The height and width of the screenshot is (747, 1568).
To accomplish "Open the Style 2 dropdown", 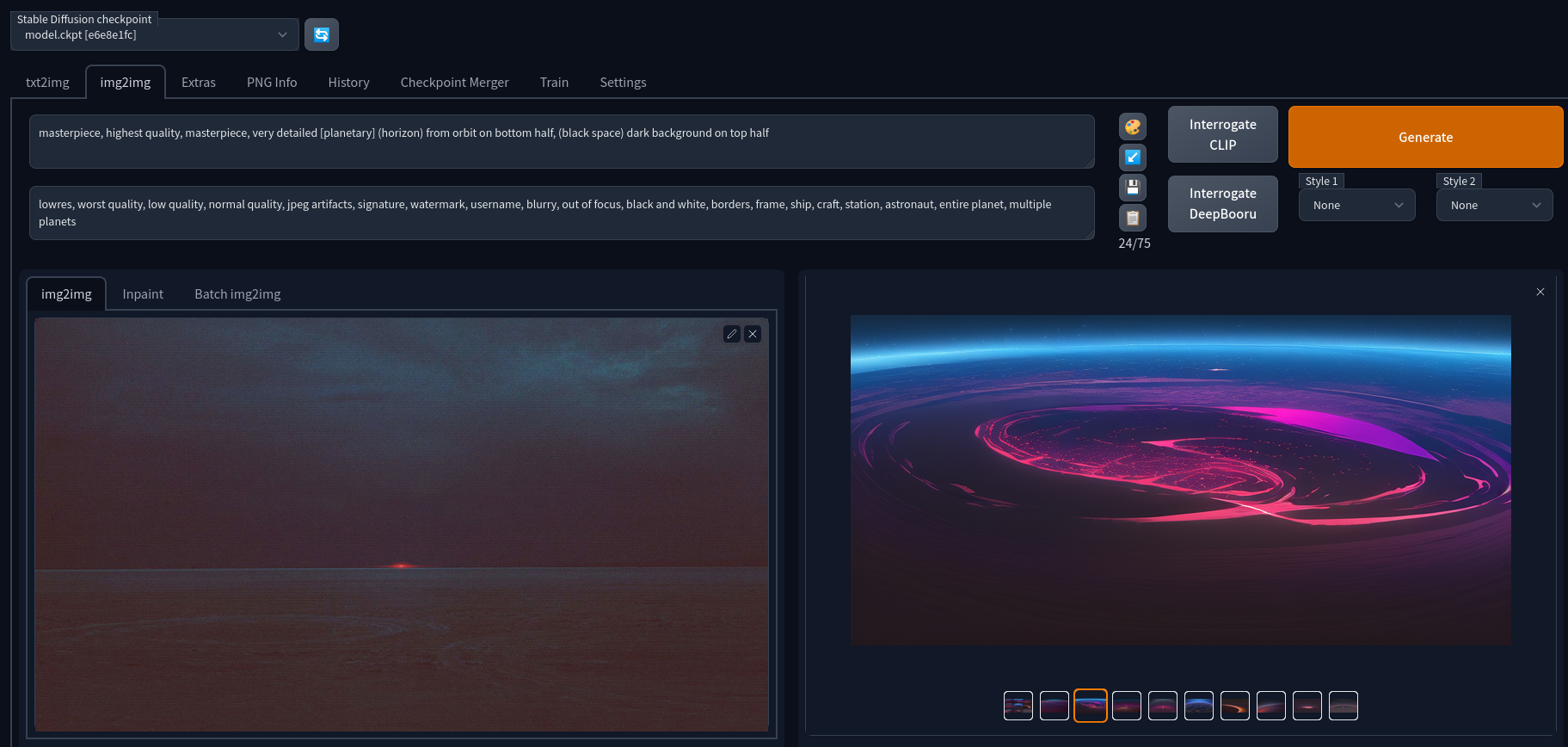I will coord(1495,205).
